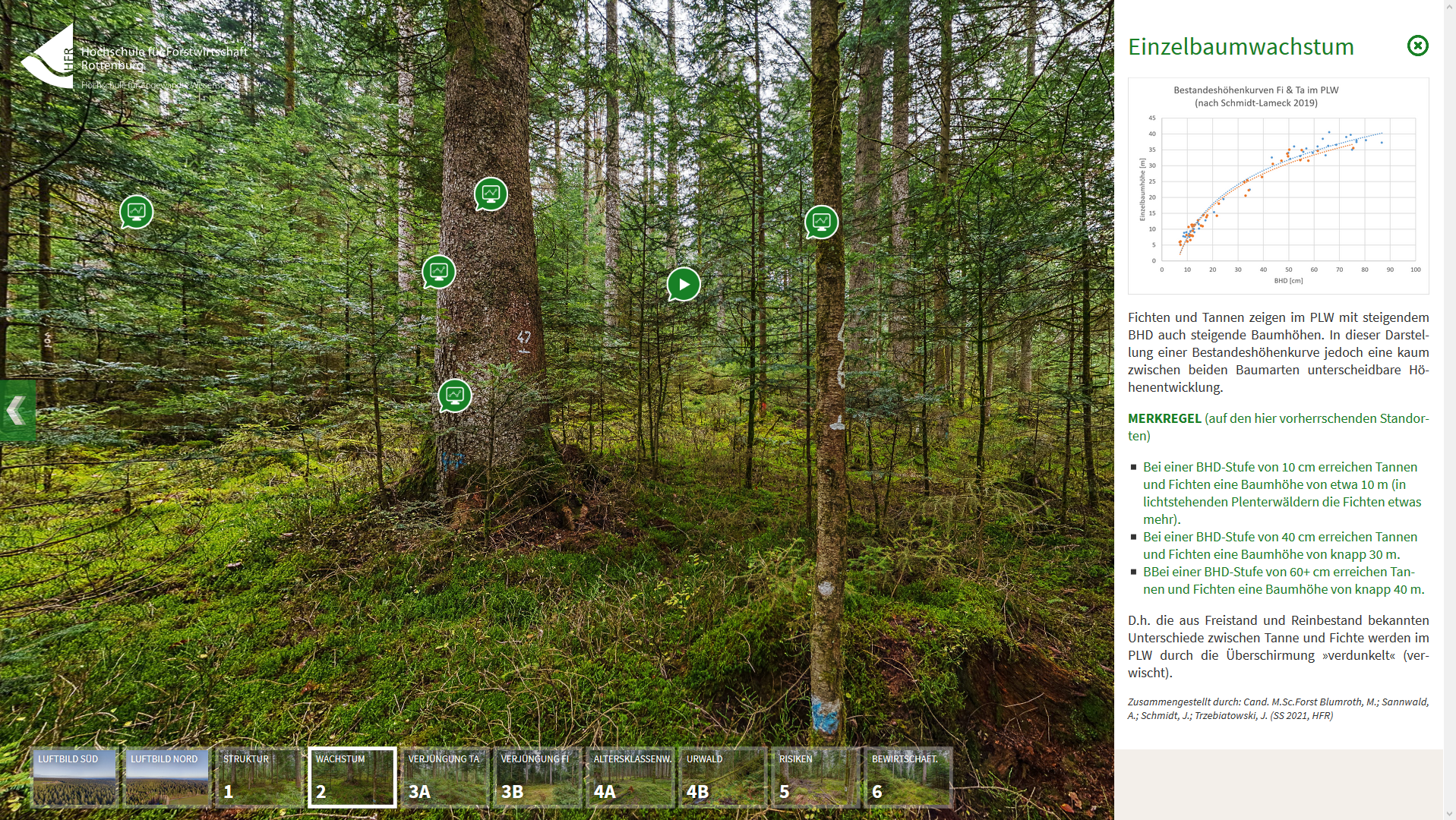Click the Bestandeshöhenkurven chart image
Viewport: 1456px width, 820px height.
coord(1278,186)
